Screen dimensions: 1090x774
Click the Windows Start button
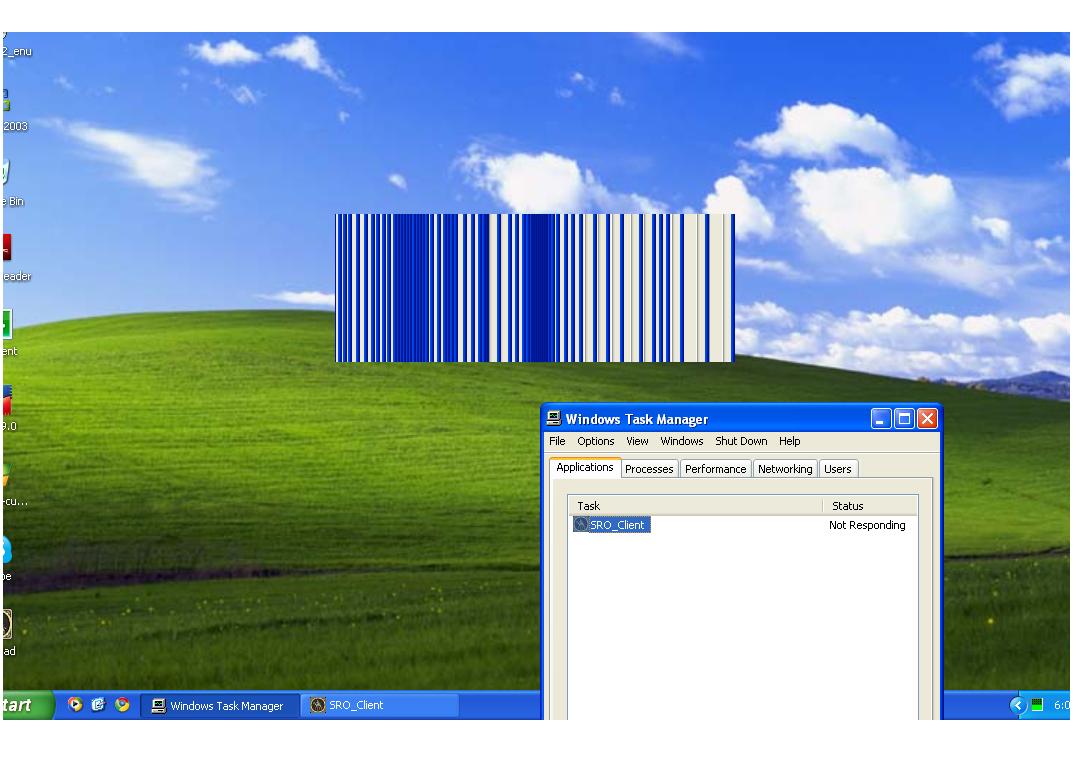[x=27, y=705]
